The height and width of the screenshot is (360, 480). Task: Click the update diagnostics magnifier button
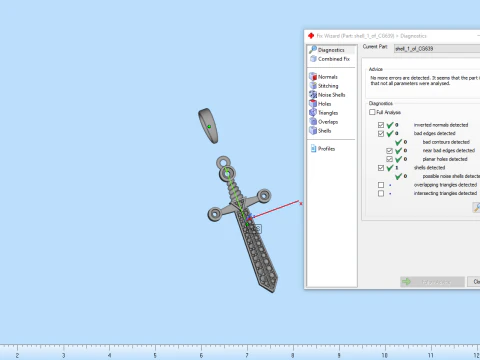[476, 207]
